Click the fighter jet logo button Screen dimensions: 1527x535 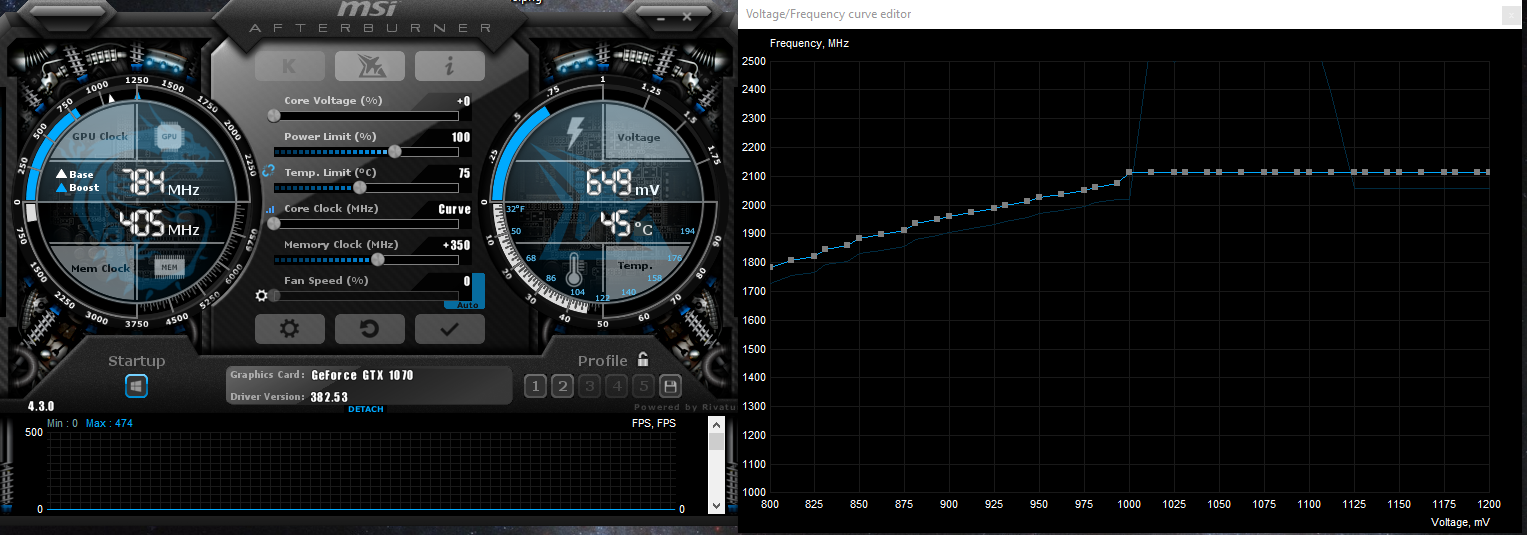369,66
